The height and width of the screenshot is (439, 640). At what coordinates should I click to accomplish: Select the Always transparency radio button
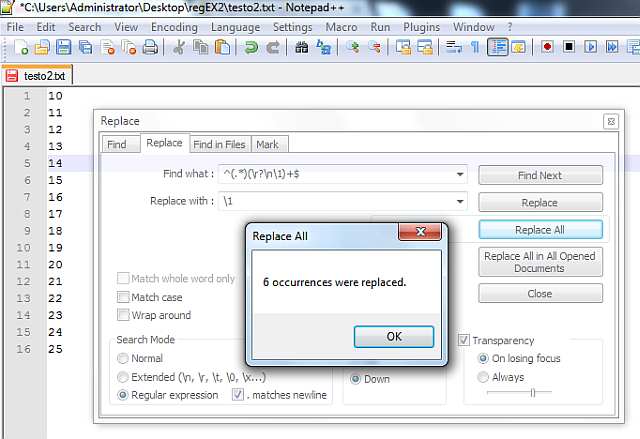click(x=483, y=377)
